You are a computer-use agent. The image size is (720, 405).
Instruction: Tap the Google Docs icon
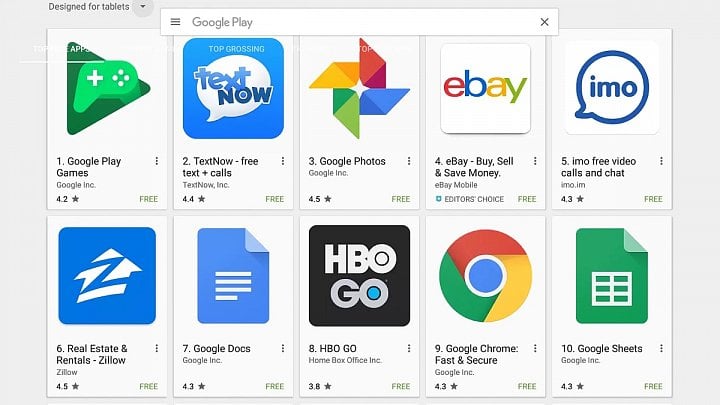coord(233,276)
